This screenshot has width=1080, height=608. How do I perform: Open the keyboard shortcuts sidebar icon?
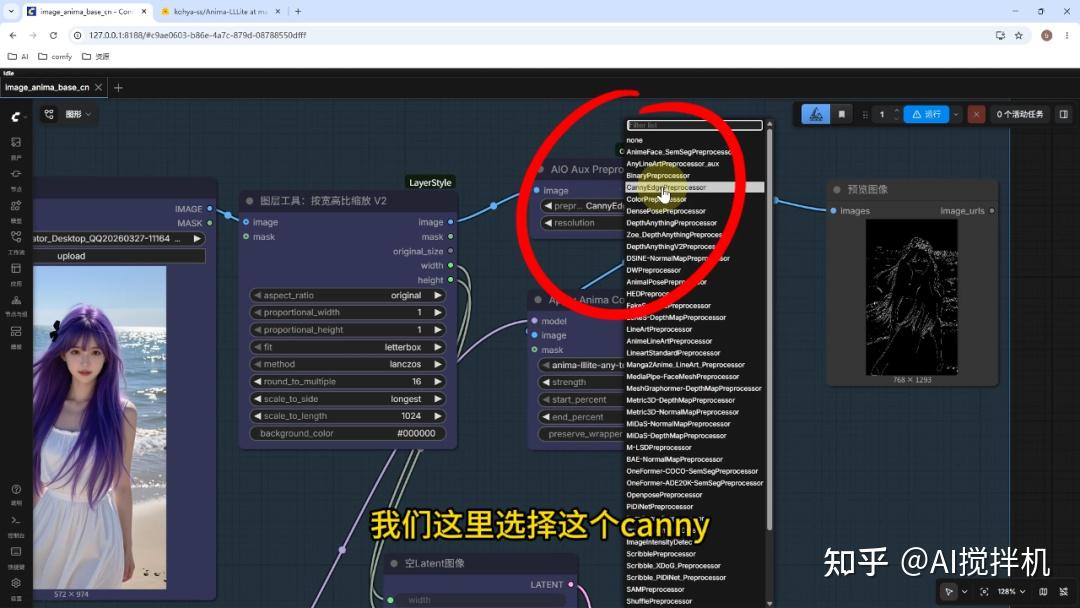tap(16, 552)
